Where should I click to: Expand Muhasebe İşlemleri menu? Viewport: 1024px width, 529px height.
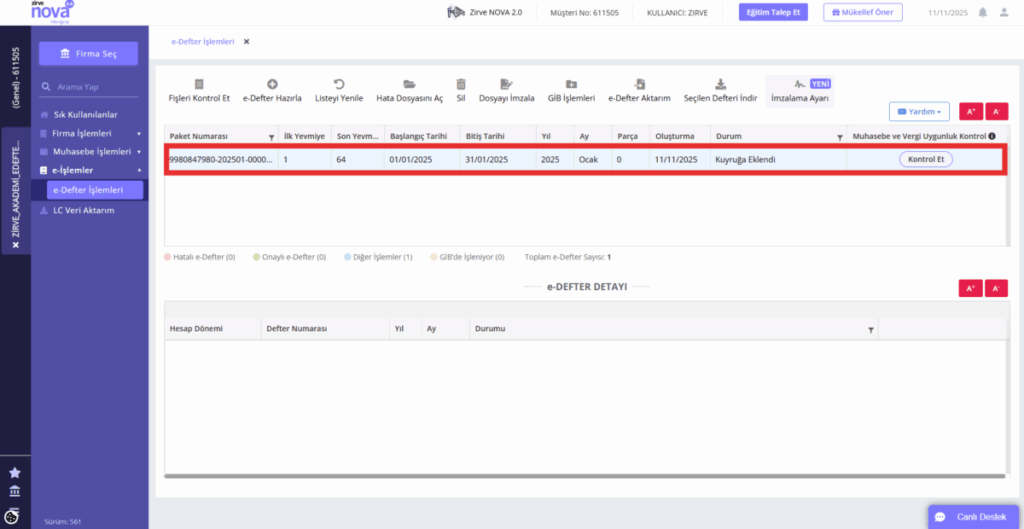point(90,152)
